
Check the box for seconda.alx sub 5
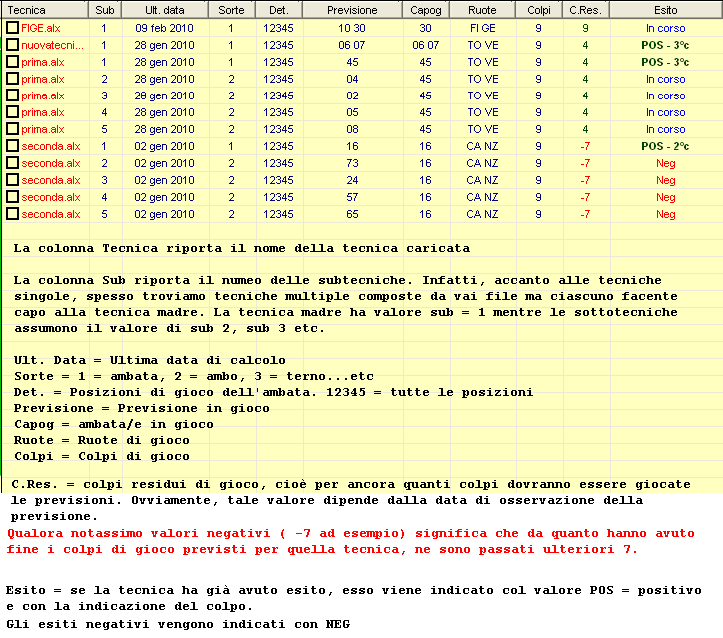(x=12, y=214)
